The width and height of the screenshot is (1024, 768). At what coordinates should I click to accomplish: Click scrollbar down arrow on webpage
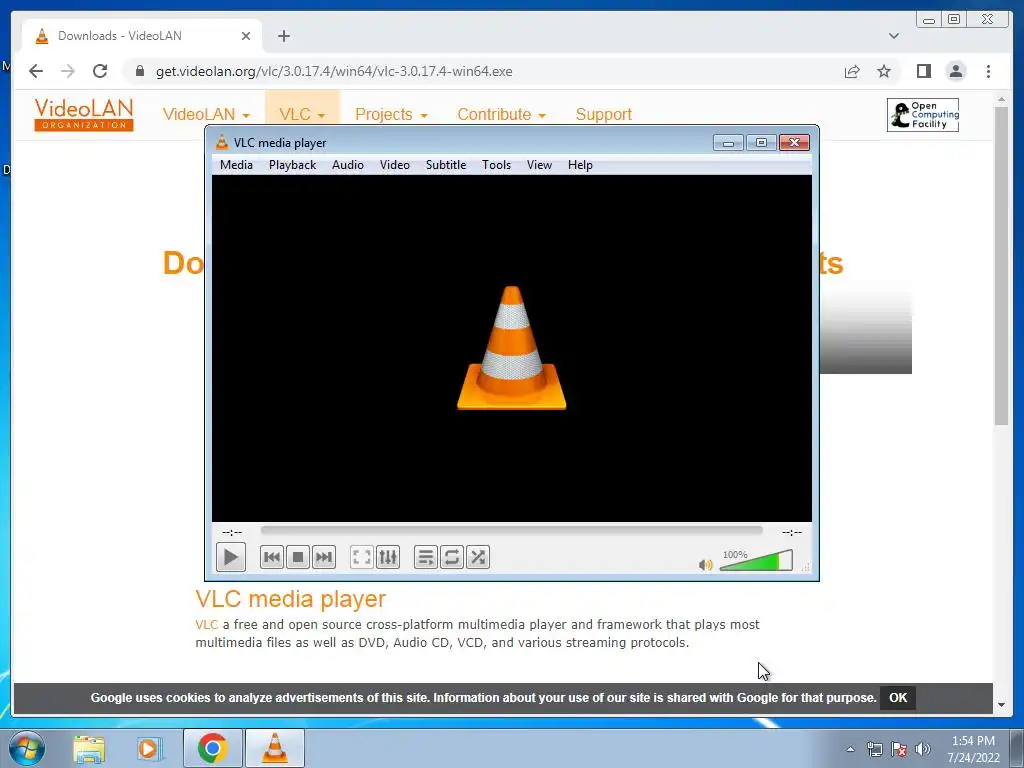[1001, 705]
